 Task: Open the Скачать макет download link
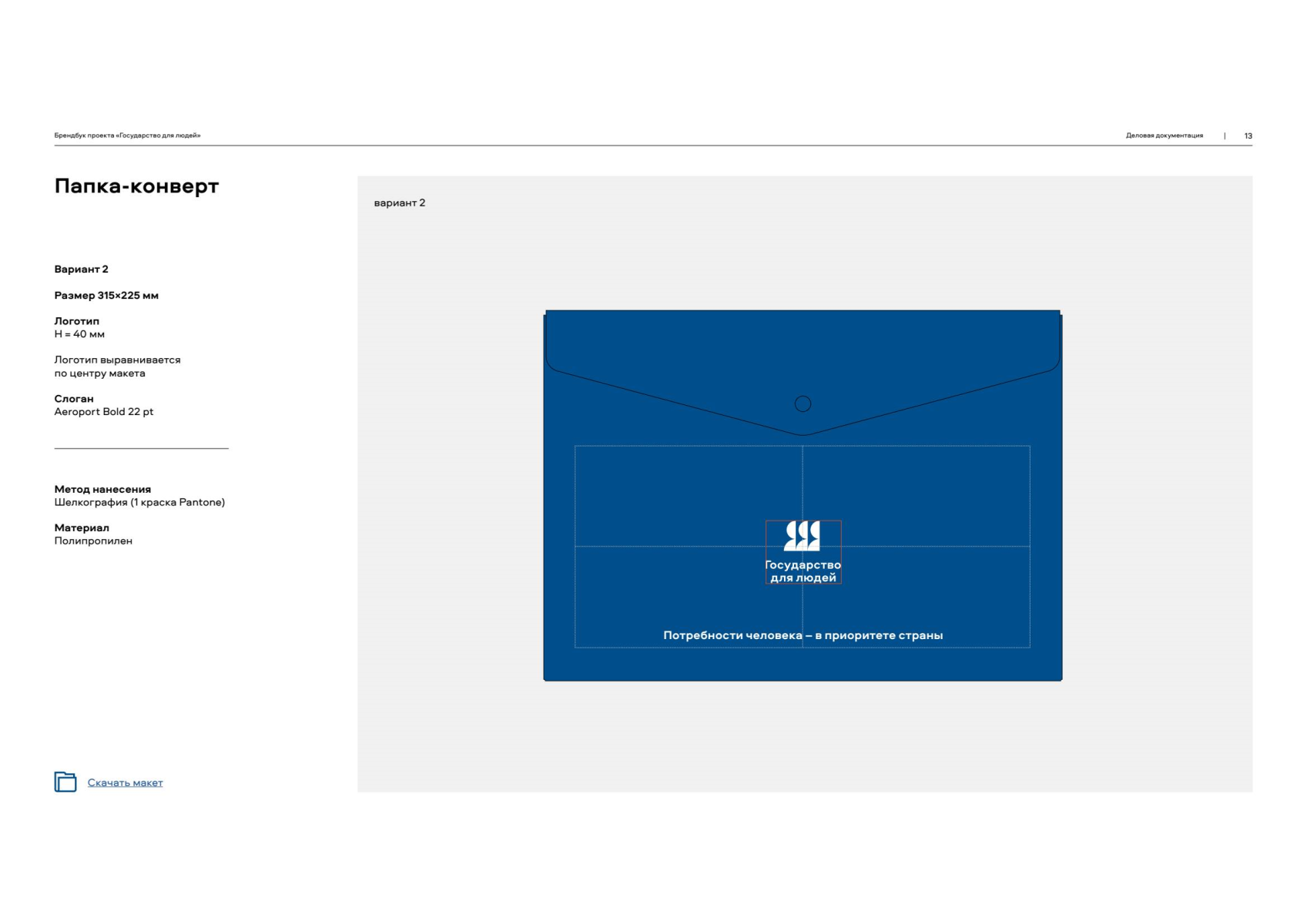(x=125, y=782)
